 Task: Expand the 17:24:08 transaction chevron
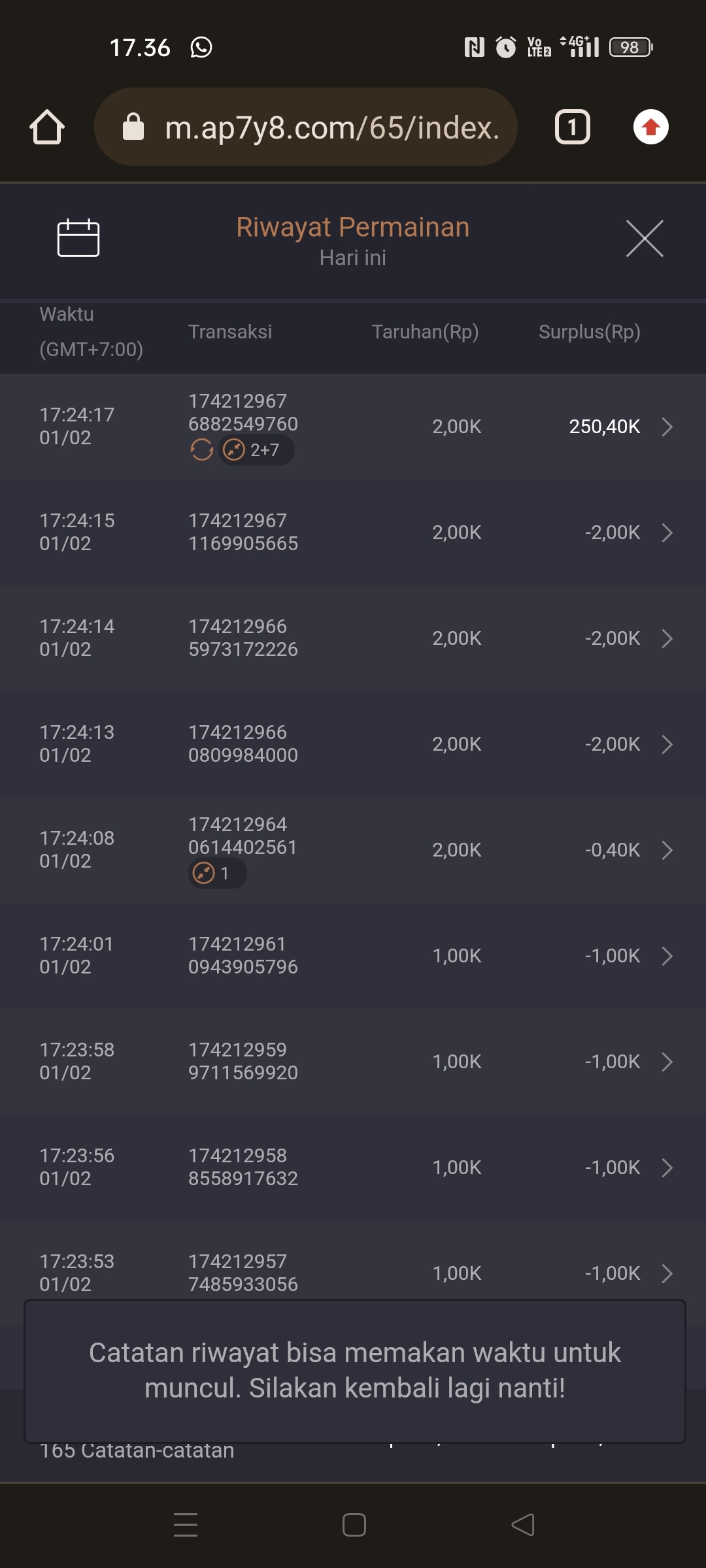click(667, 850)
